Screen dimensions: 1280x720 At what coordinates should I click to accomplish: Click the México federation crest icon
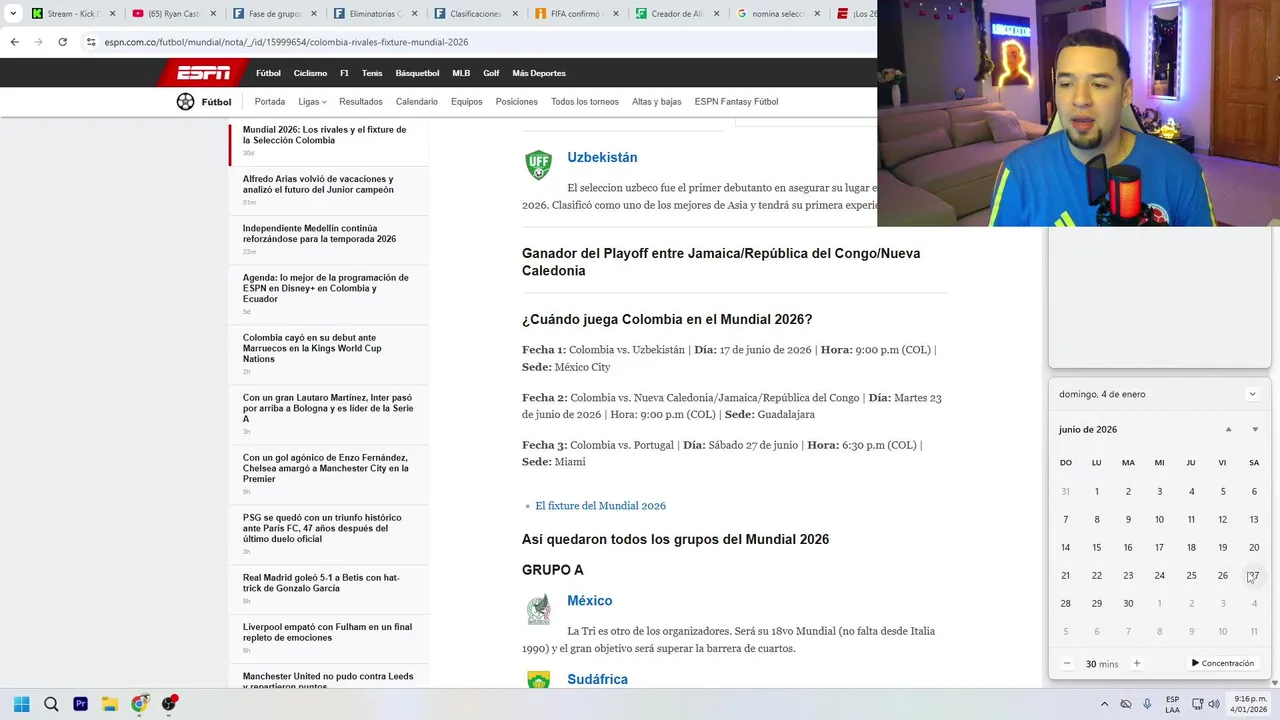[538, 609]
